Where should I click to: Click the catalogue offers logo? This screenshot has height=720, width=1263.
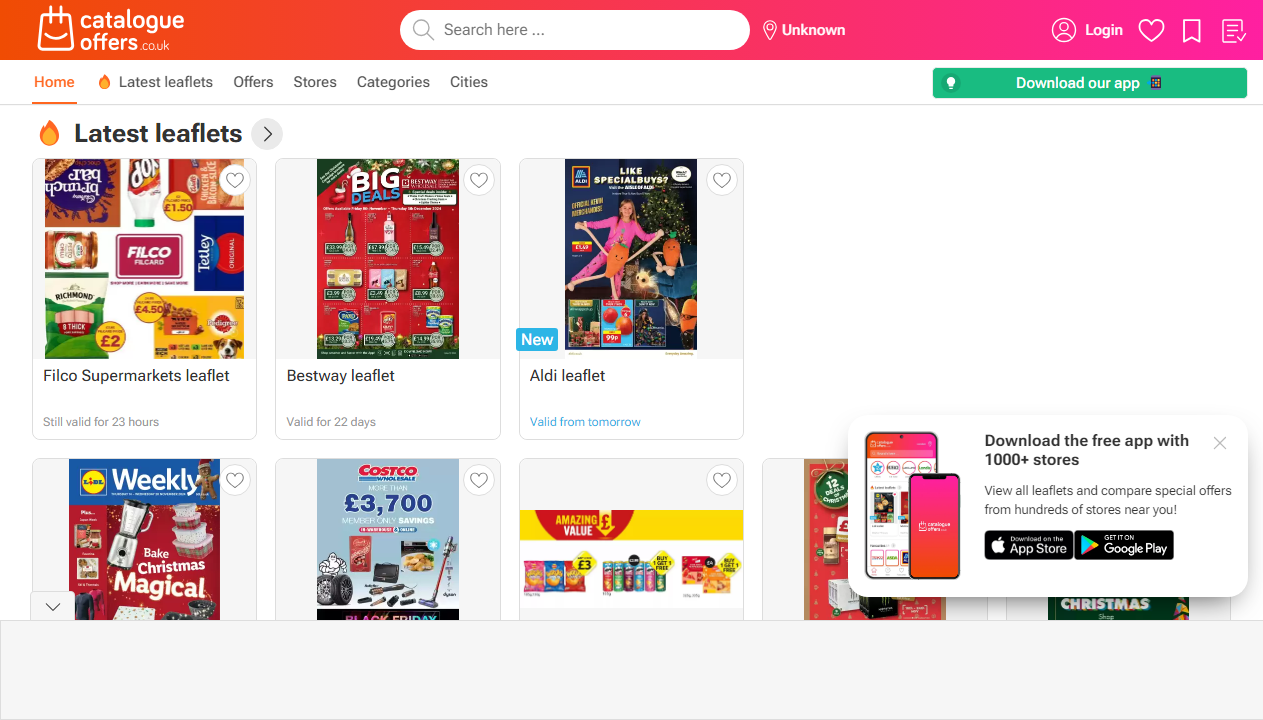click(111, 29)
